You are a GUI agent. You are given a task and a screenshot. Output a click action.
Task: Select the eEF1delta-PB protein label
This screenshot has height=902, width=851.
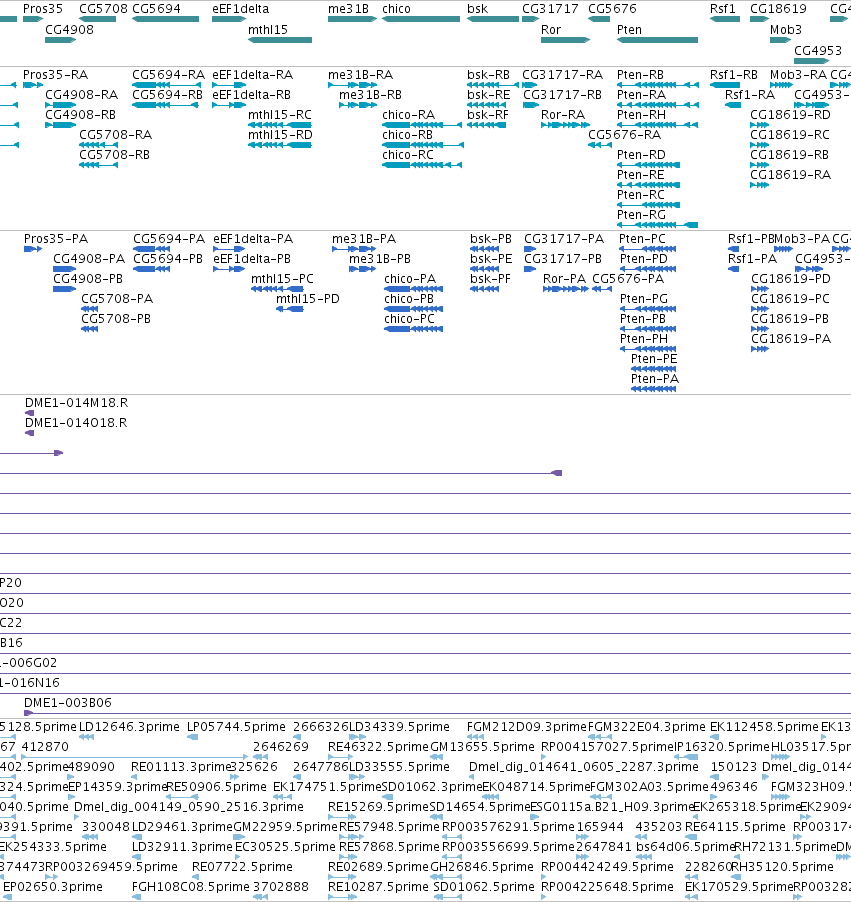tap(251, 259)
